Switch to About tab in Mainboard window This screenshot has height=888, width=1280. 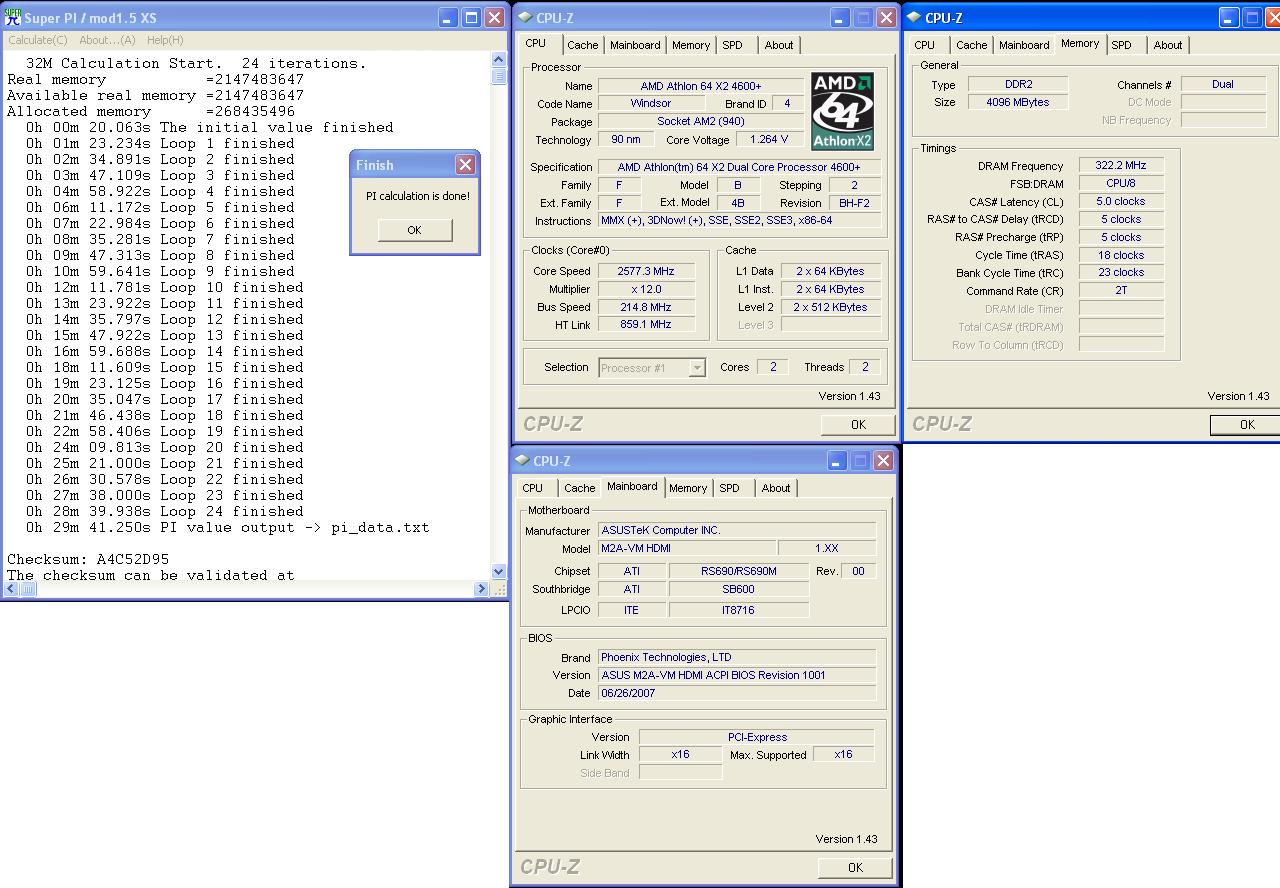(776, 488)
